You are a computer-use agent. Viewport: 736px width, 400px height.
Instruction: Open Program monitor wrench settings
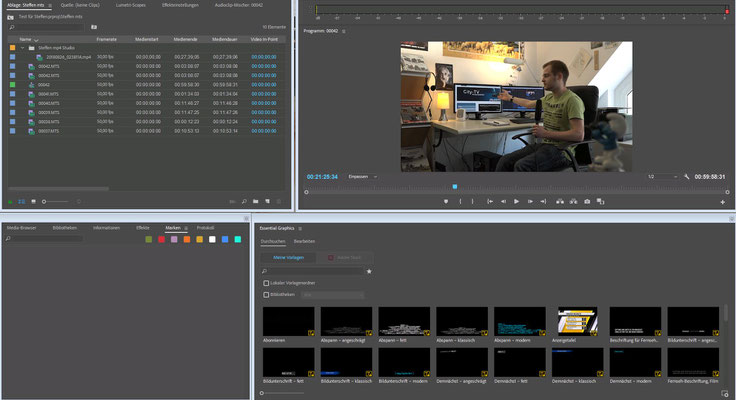[687, 177]
